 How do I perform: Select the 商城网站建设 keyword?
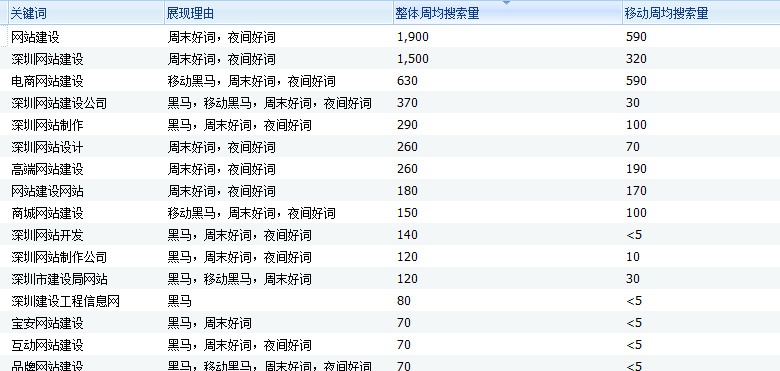point(47,213)
